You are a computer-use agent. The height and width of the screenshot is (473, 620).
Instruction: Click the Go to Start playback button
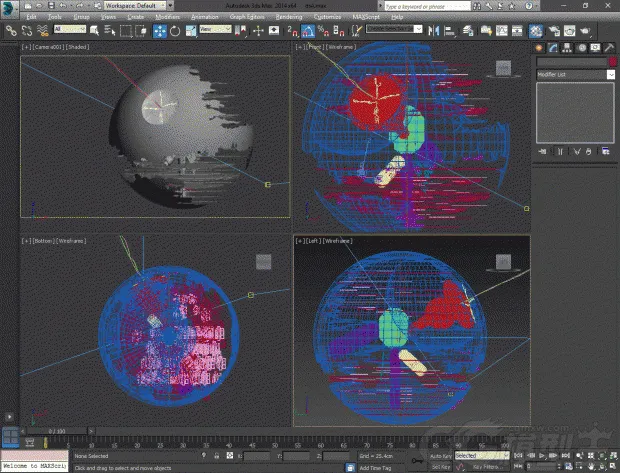click(518, 456)
